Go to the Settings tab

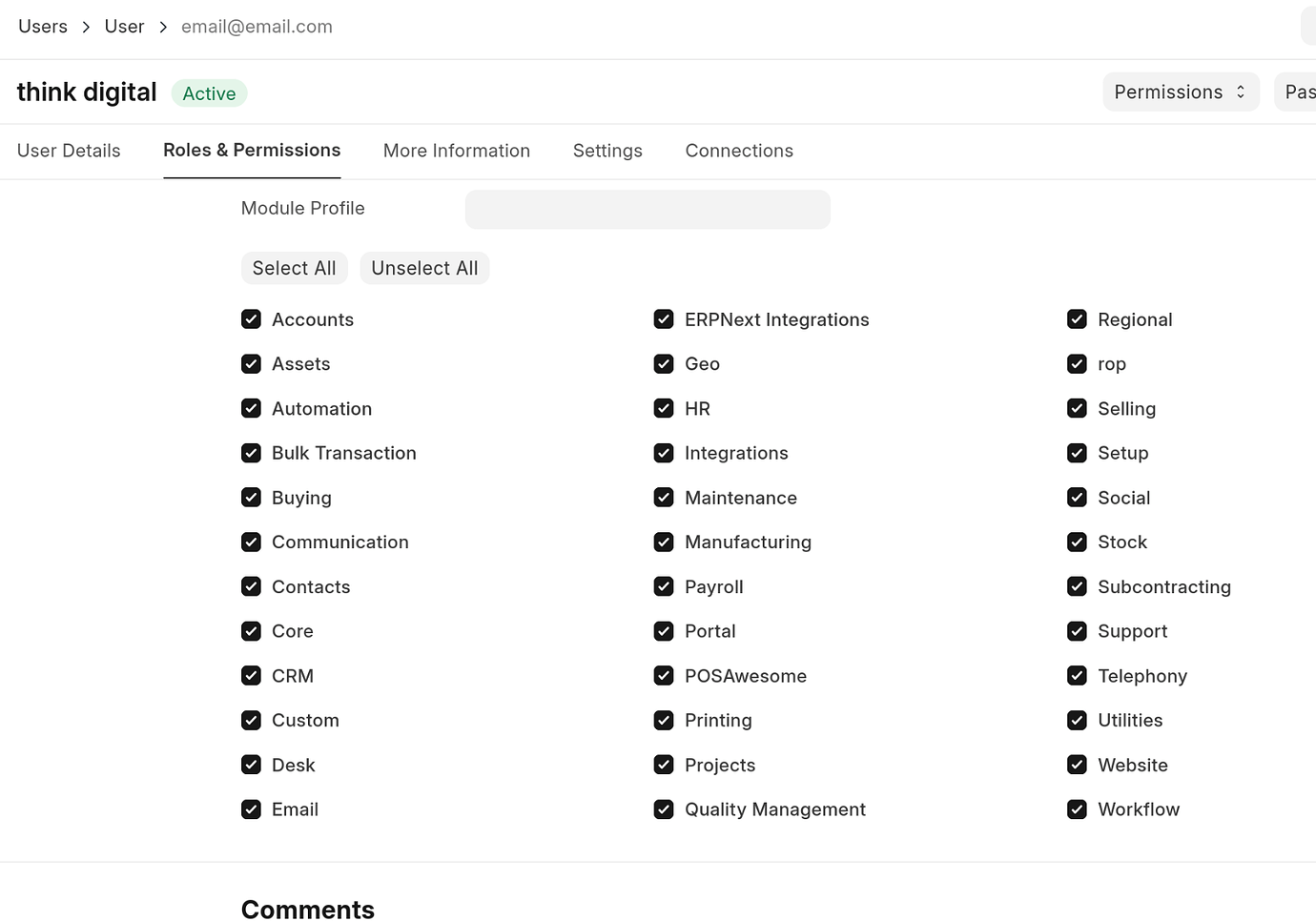pyautogui.click(x=607, y=151)
